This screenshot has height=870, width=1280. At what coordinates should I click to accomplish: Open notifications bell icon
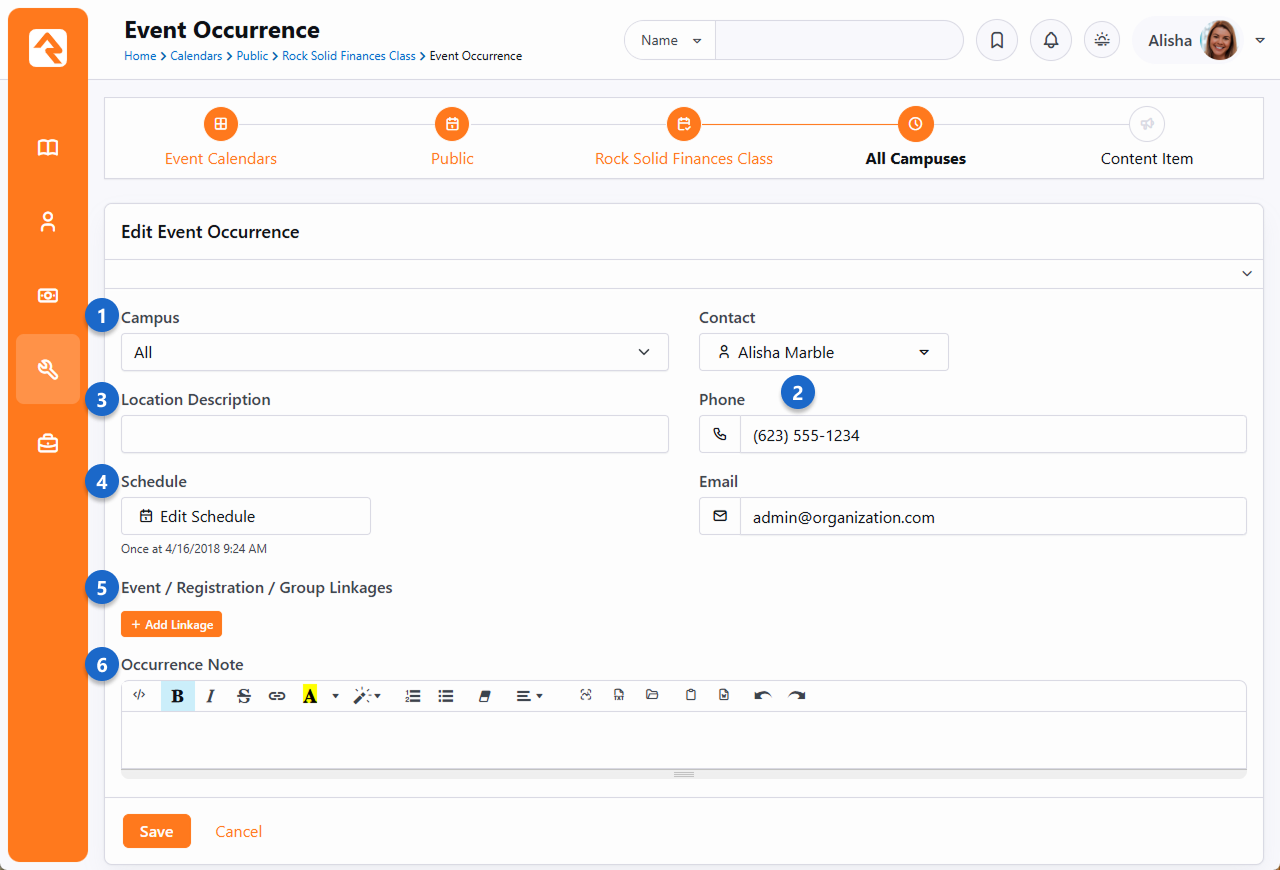pyautogui.click(x=1050, y=41)
